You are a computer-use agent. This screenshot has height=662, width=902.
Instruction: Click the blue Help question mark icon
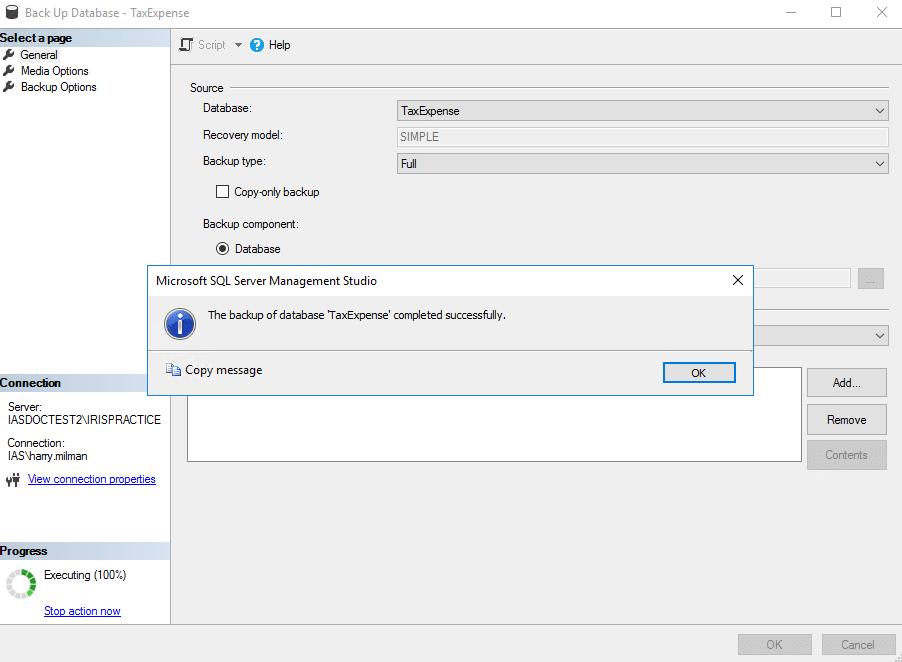pyautogui.click(x=257, y=45)
